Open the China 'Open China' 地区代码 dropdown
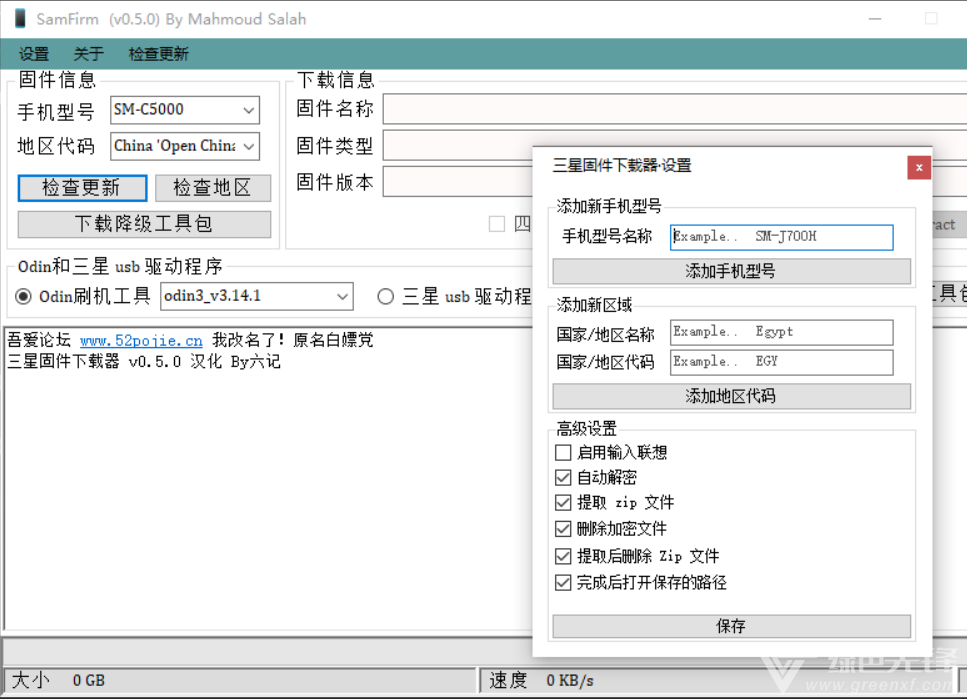The image size is (967, 699). [248, 146]
